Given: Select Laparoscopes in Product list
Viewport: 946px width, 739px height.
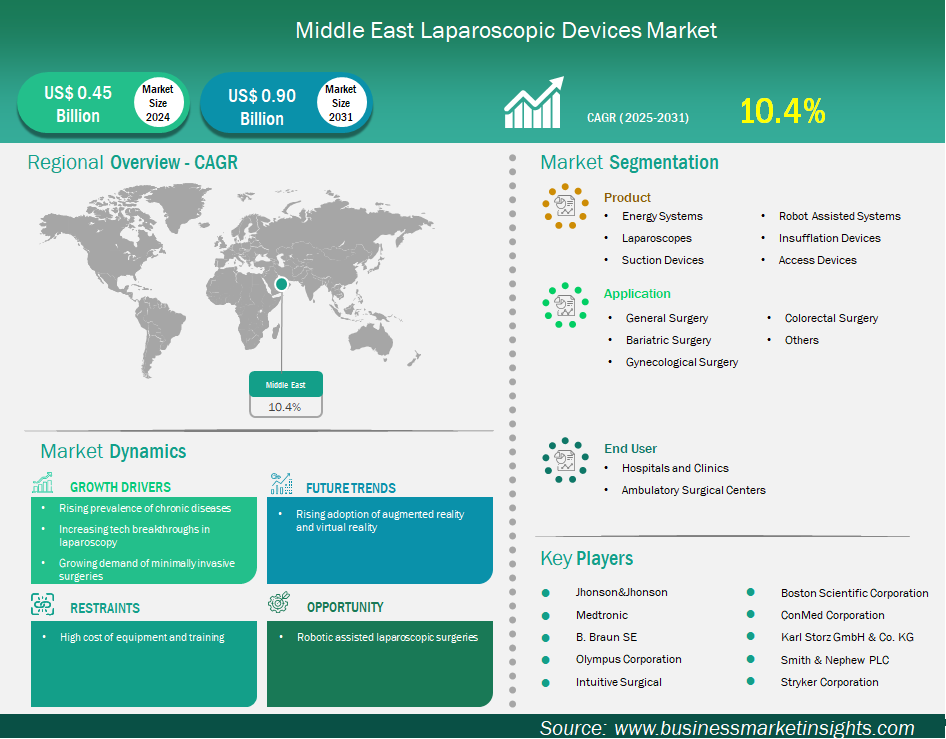Looking at the screenshot, I should [657, 238].
